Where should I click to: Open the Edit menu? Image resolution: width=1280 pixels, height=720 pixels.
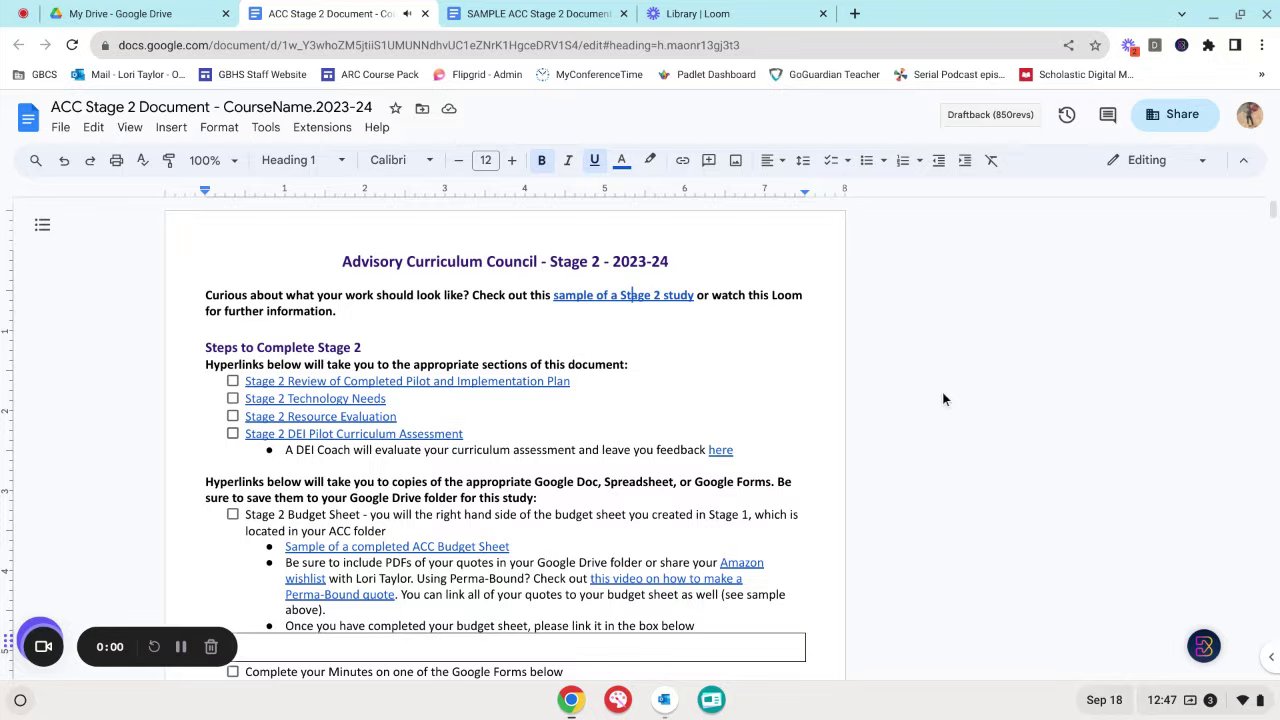point(93,127)
